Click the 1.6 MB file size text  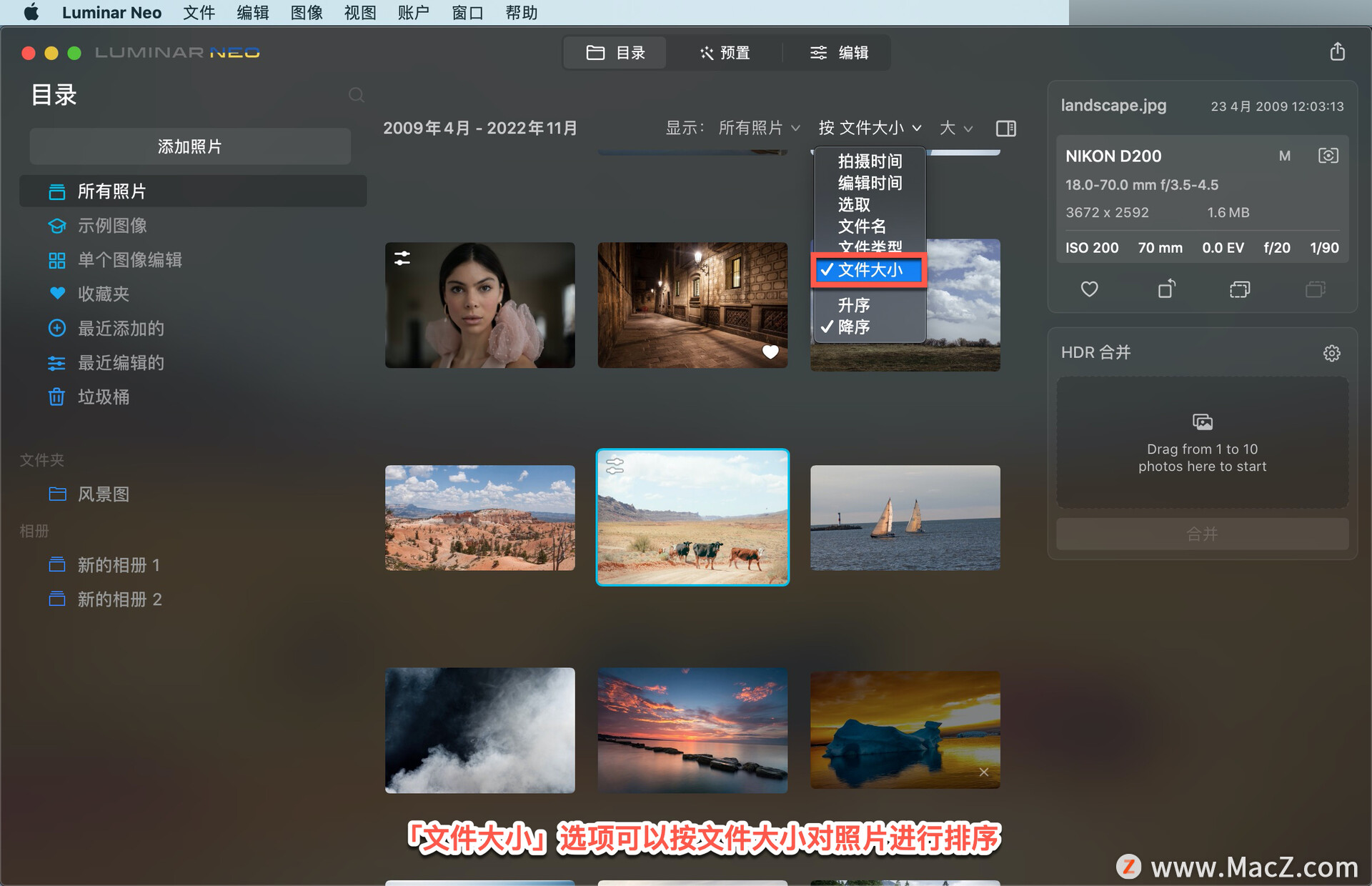point(1228,213)
